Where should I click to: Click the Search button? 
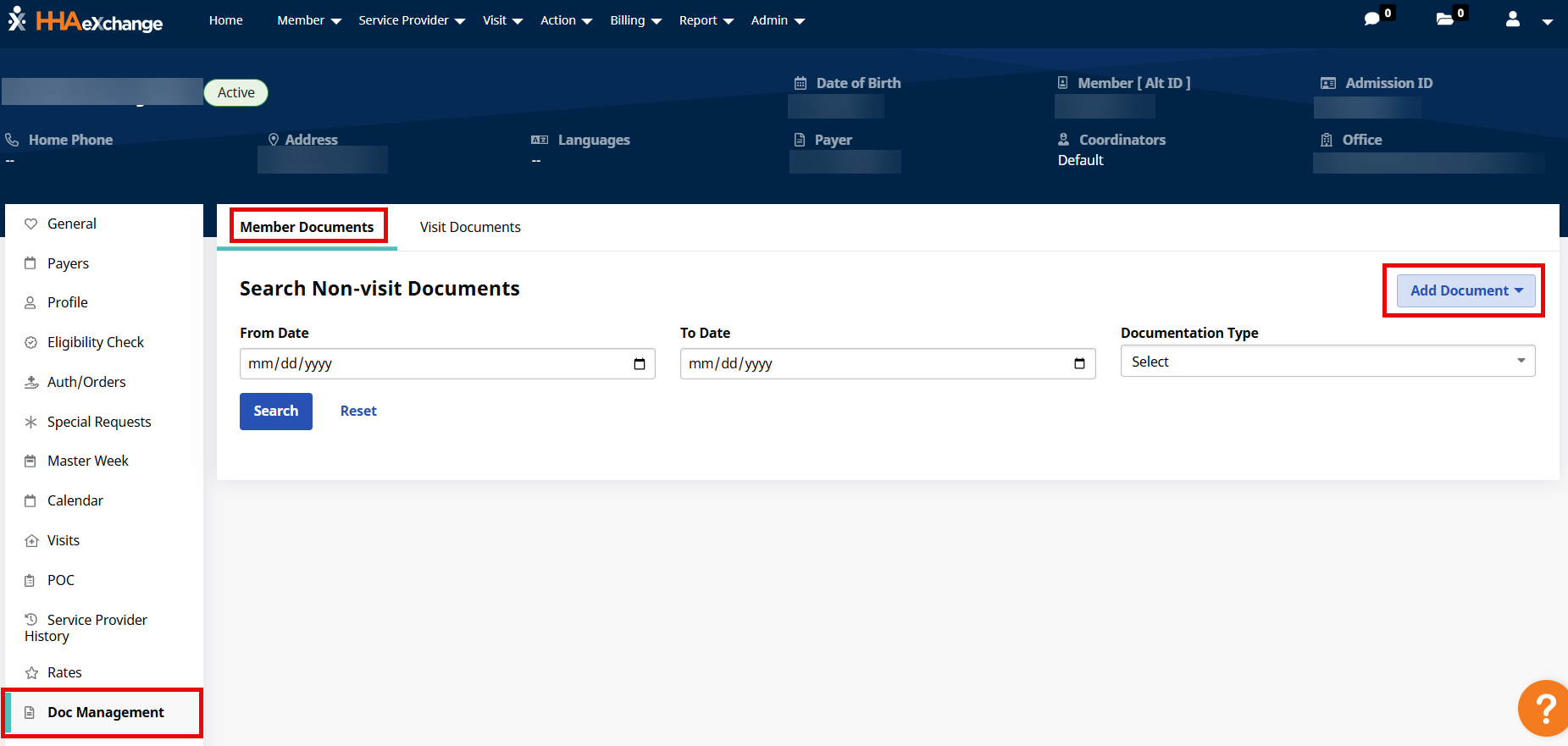click(276, 412)
